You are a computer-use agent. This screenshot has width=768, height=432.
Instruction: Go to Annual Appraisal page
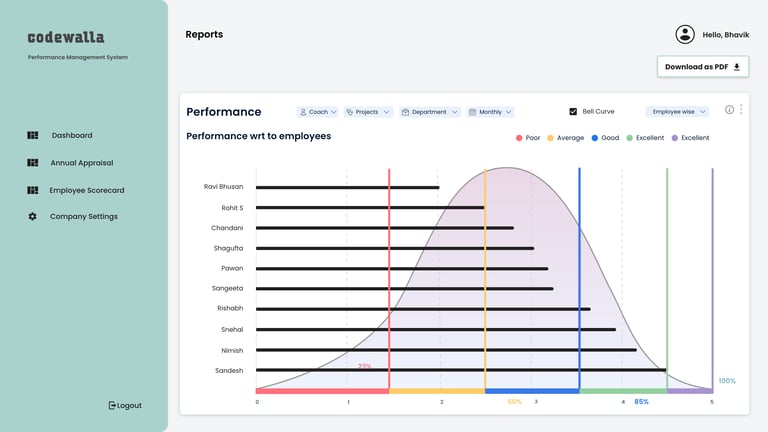point(82,162)
